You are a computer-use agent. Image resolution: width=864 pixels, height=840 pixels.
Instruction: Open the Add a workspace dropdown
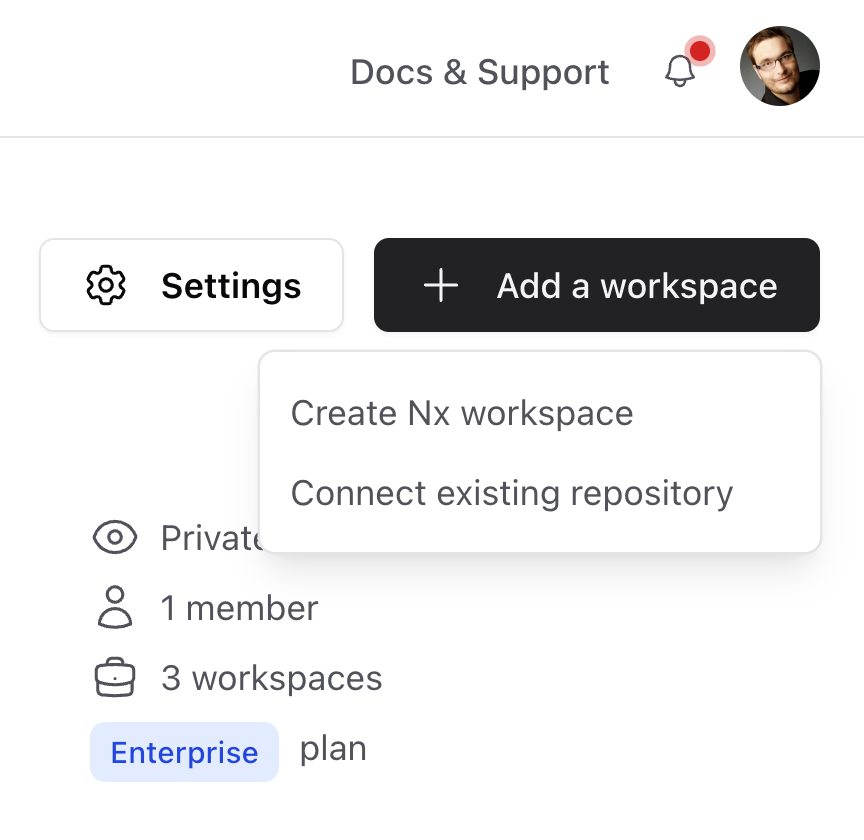(x=596, y=285)
